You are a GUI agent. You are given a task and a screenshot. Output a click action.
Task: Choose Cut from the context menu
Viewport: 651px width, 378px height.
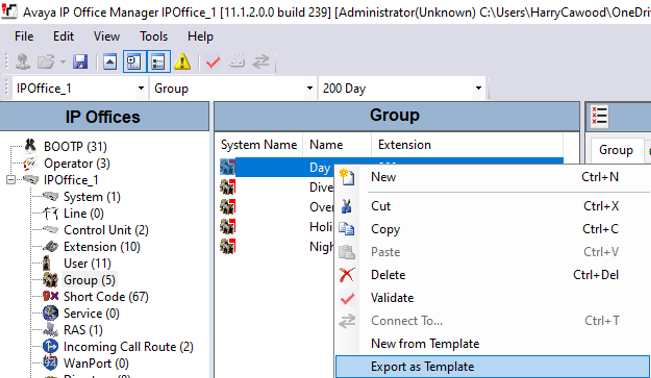(492, 206)
